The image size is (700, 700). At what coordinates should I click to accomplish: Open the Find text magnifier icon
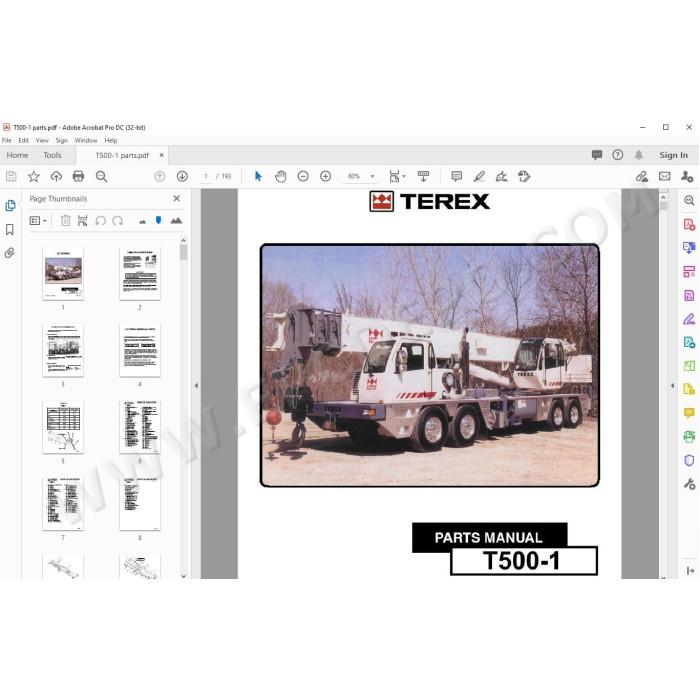(x=101, y=176)
